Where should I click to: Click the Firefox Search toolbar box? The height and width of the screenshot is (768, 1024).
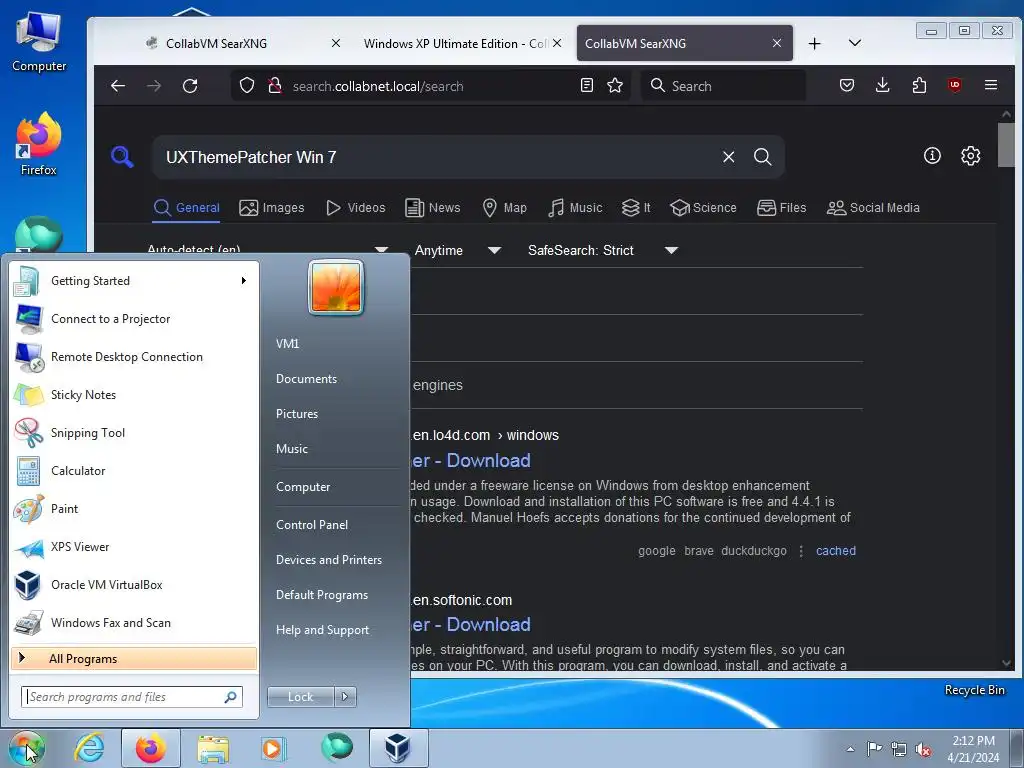click(724, 86)
